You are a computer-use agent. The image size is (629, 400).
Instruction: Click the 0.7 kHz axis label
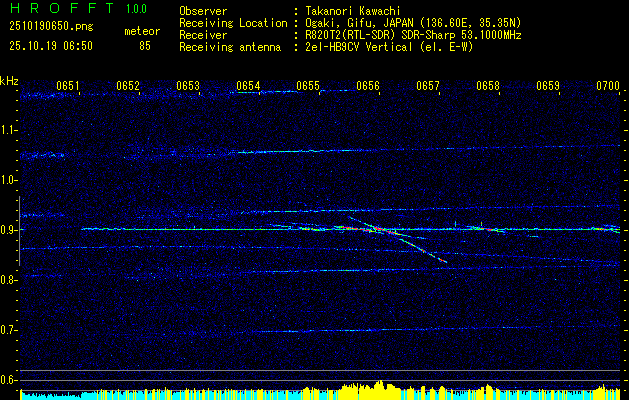(8, 330)
